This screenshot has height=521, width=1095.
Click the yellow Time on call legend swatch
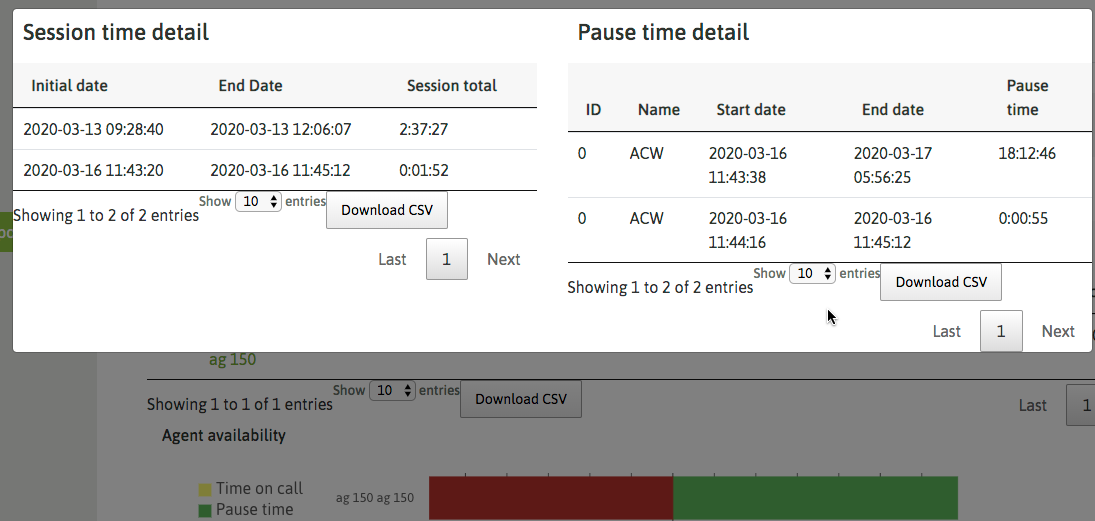(x=205, y=489)
